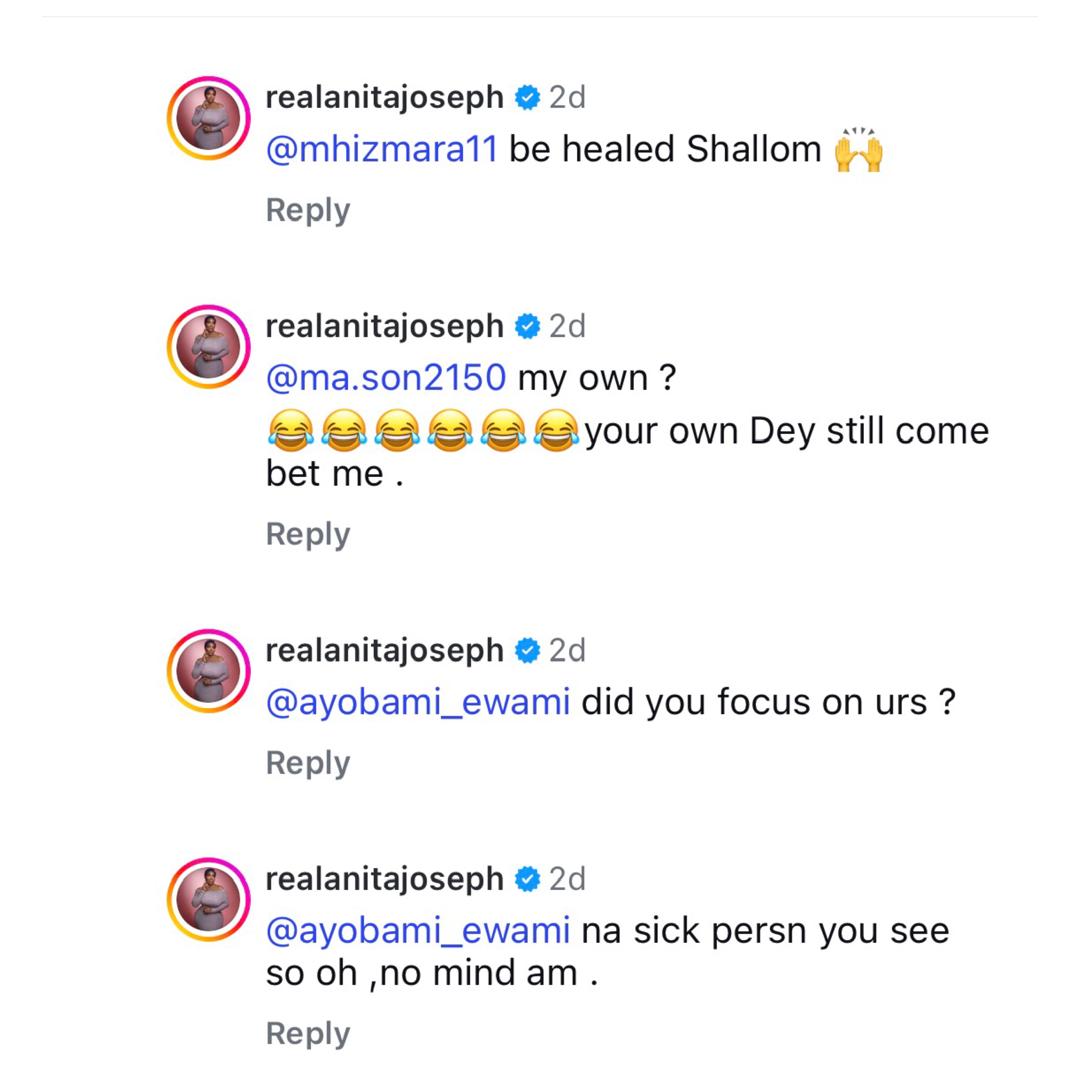Open the @mhizmara11 mention
The width and height of the screenshot is (1080, 1080).
point(381,149)
